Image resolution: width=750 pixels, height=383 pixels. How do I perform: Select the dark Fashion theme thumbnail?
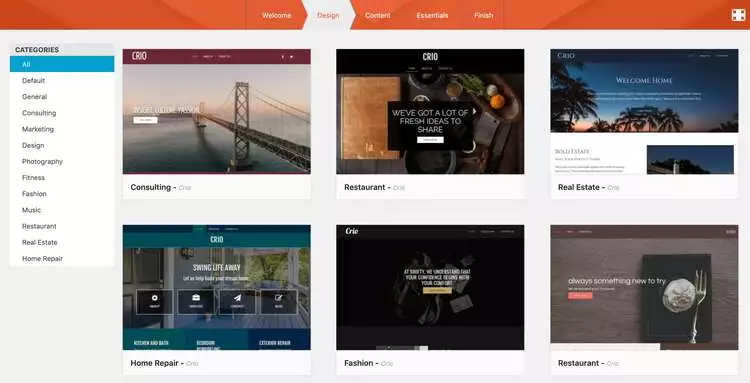430,287
